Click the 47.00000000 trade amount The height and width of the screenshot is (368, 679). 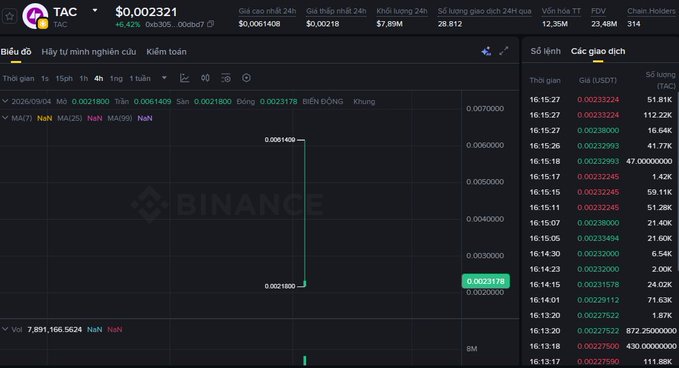click(649, 161)
